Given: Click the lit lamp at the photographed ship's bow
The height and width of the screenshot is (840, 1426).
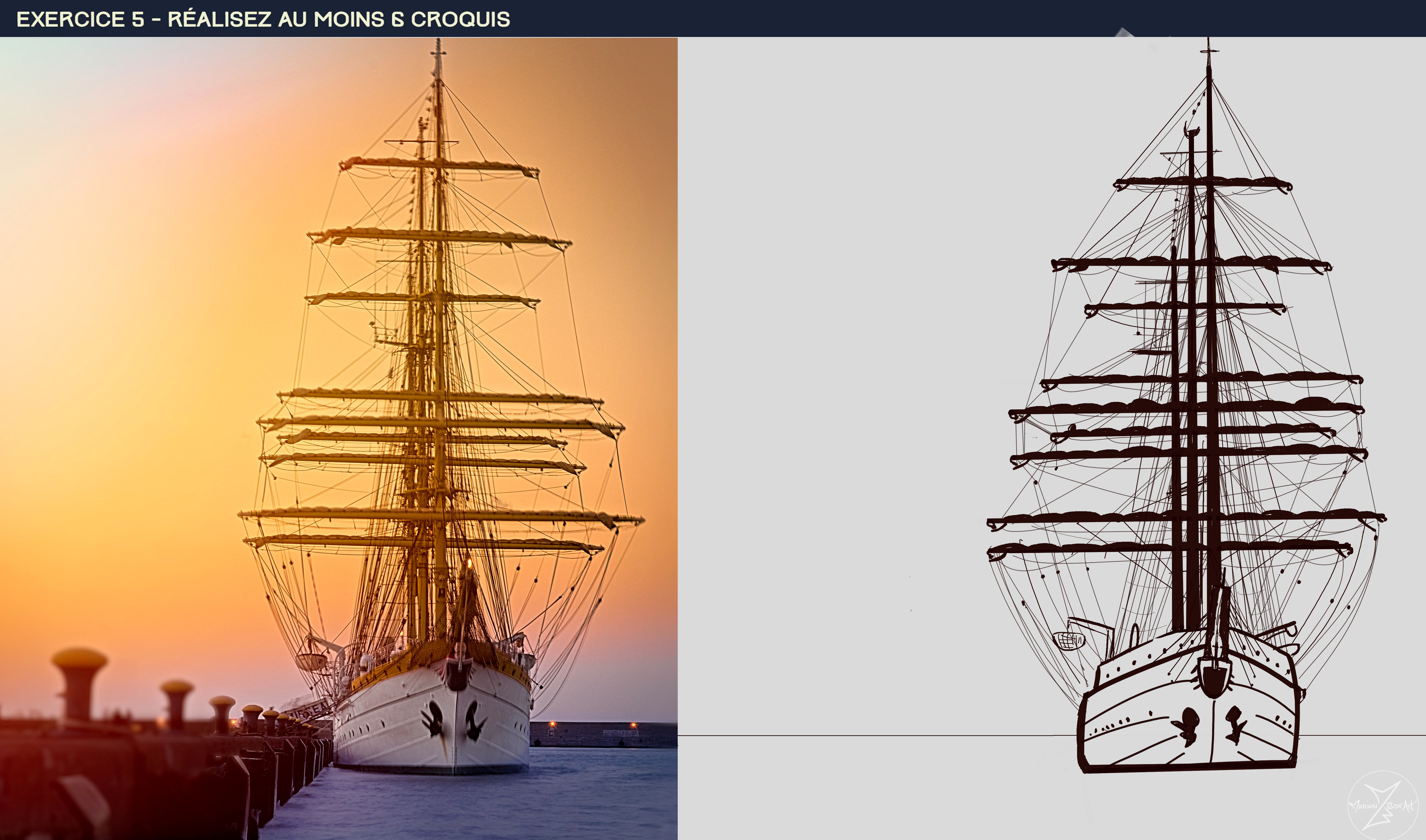Looking at the screenshot, I should click(x=469, y=563).
